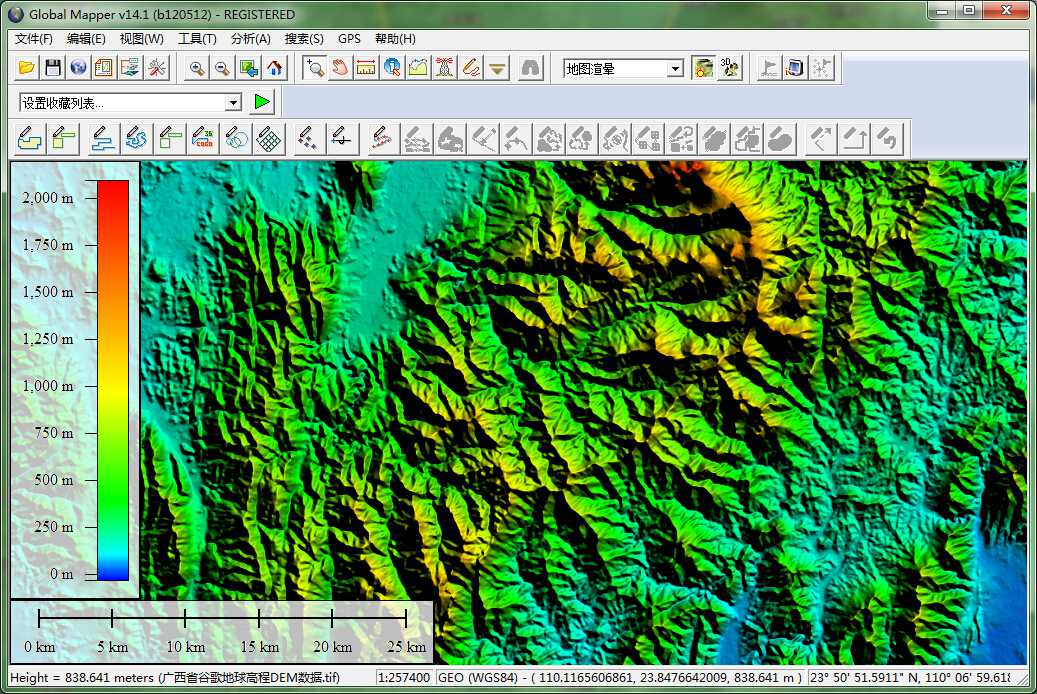
Task: Open the download online data globe icon
Action: pyautogui.click(x=79, y=67)
